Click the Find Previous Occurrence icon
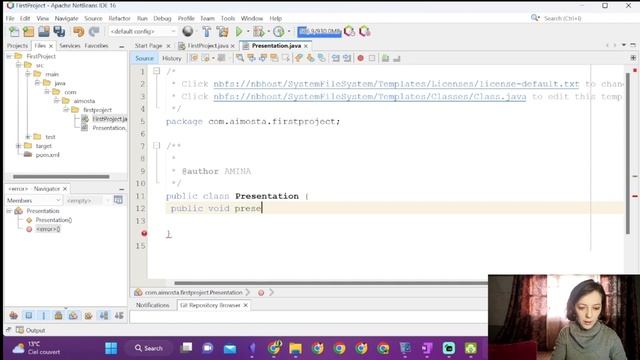This screenshot has width=640, height=360. (251, 58)
